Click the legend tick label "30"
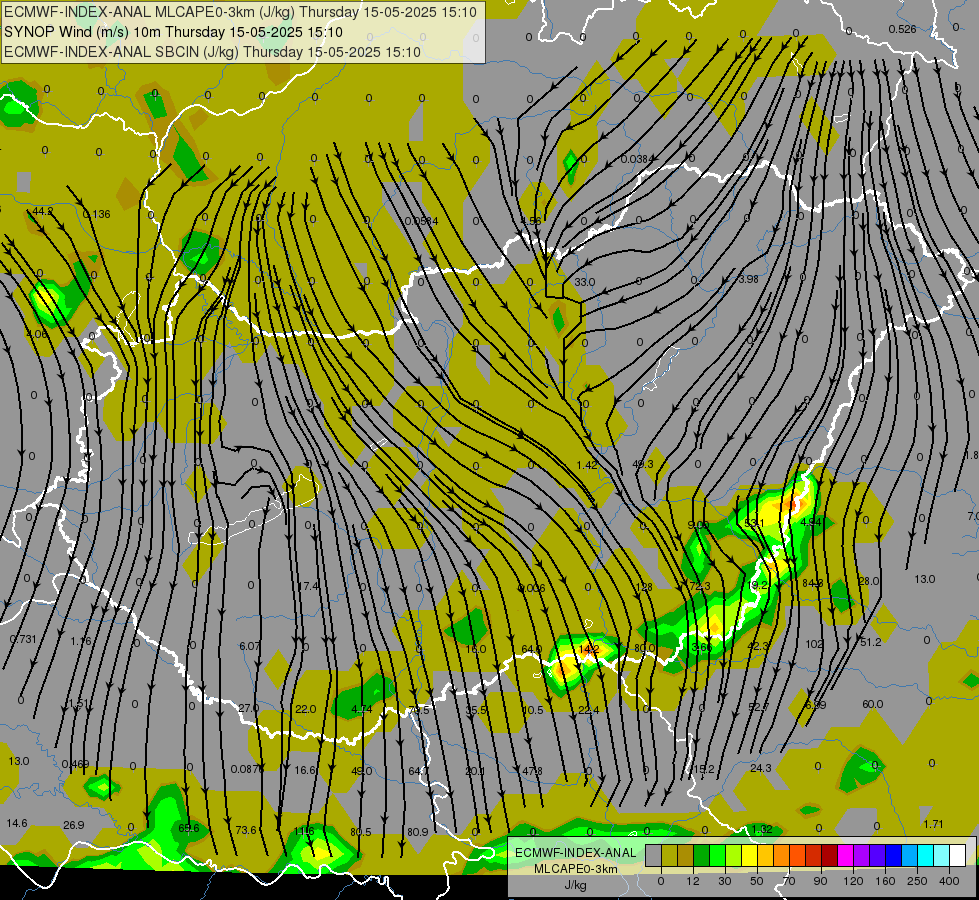 point(724,881)
